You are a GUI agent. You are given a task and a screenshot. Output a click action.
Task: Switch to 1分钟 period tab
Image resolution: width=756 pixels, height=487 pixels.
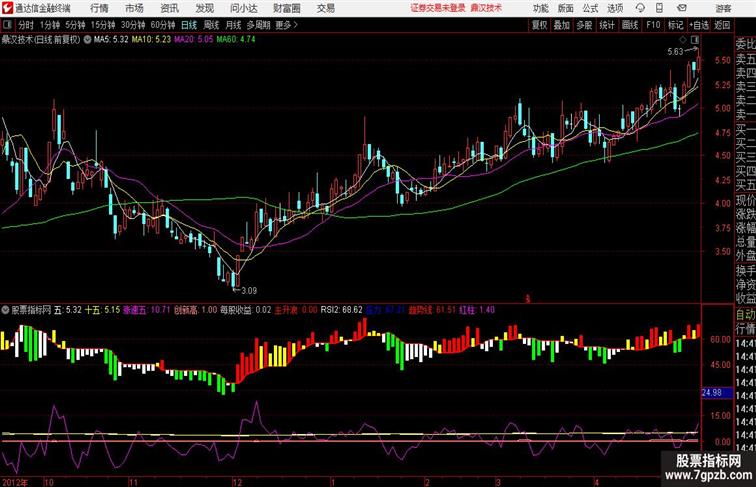pyautogui.click(x=50, y=25)
